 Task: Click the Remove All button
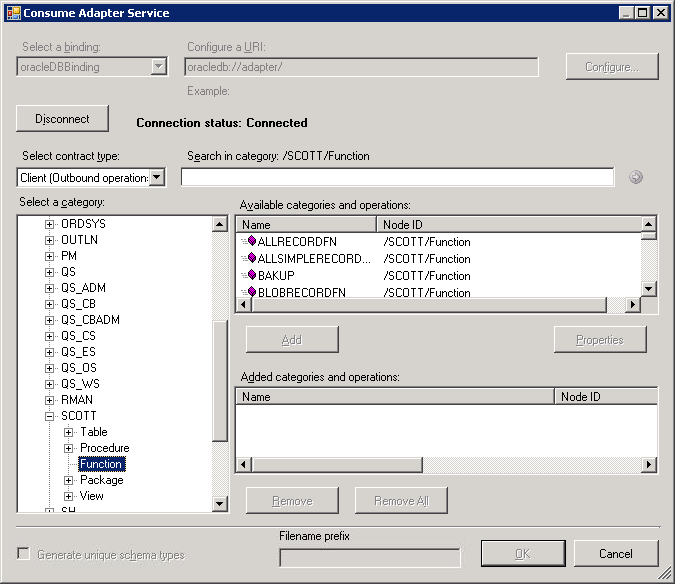pyautogui.click(x=401, y=501)
